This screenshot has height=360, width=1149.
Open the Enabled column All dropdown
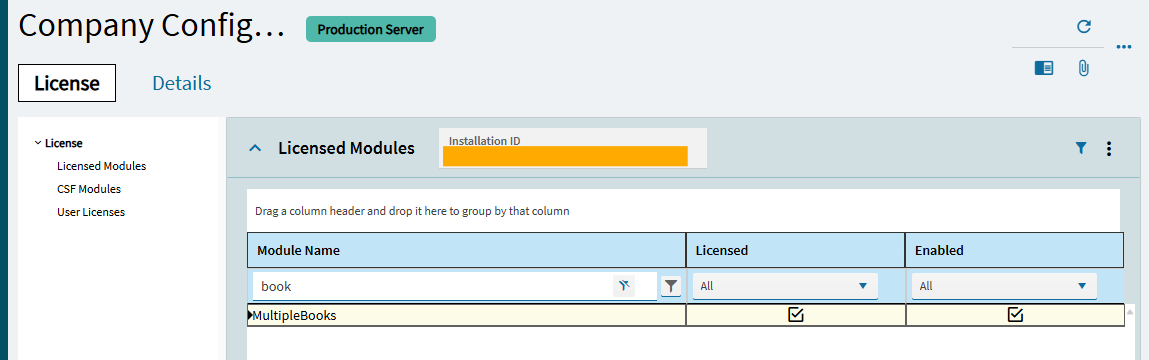1004,286
